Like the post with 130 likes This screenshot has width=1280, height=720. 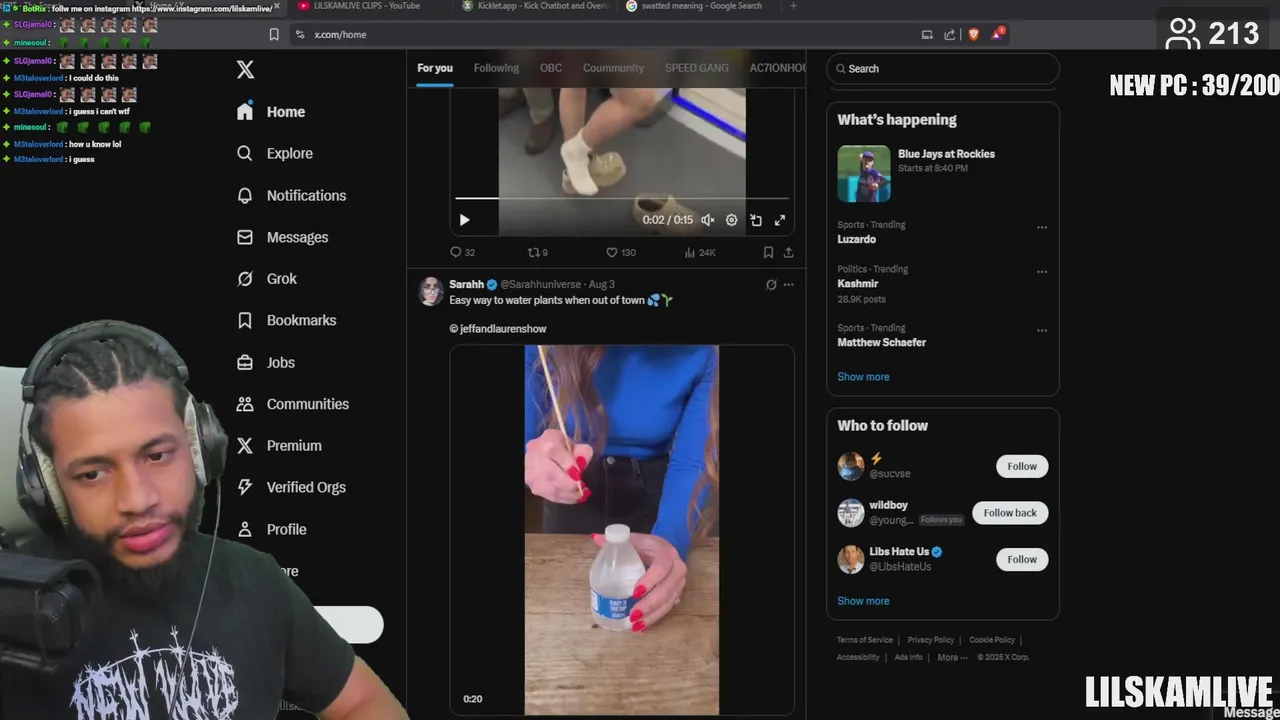click(x=621, y=252)
